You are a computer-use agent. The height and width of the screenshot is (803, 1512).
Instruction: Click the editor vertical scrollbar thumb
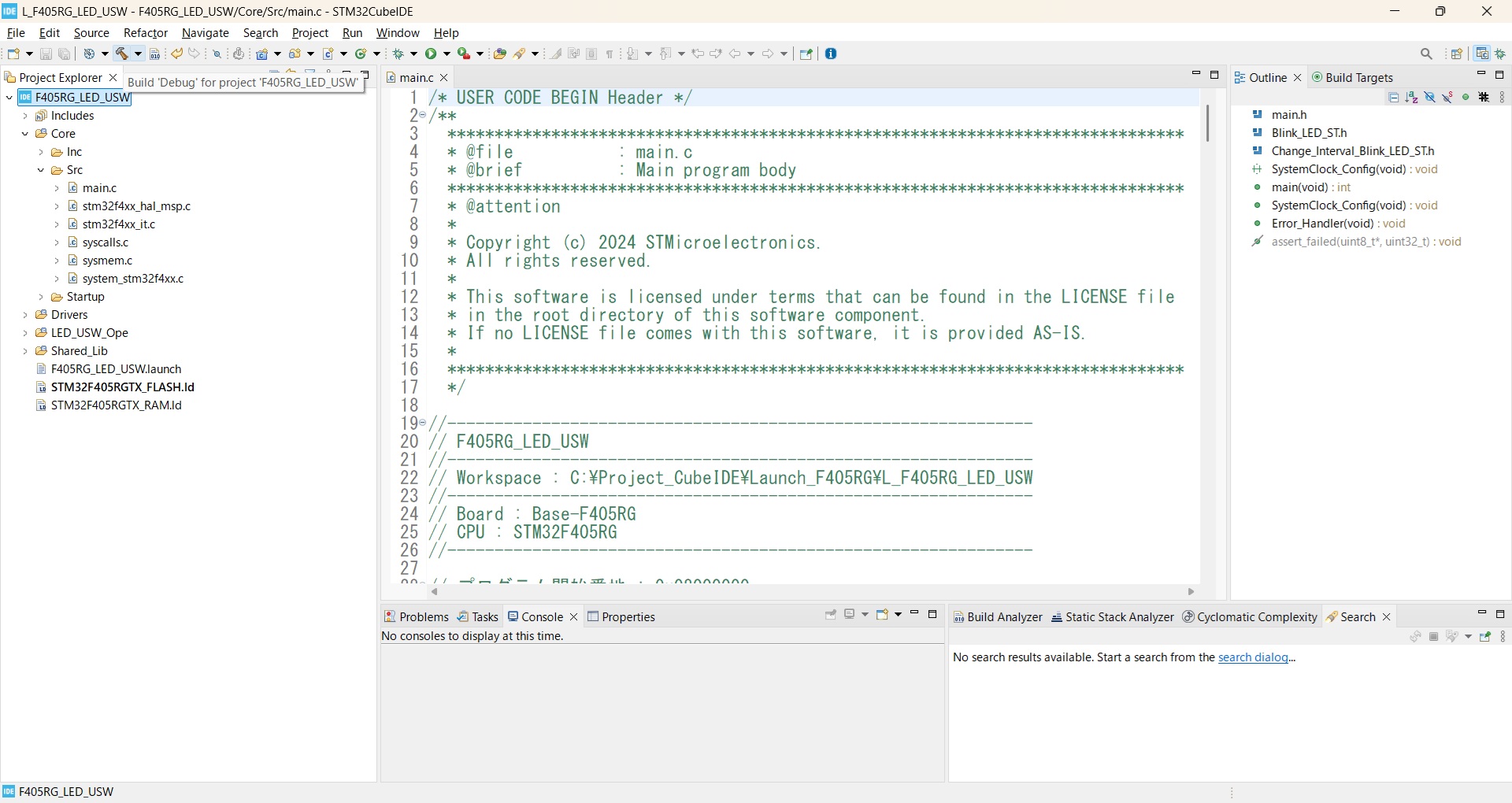click(1207, 124)
